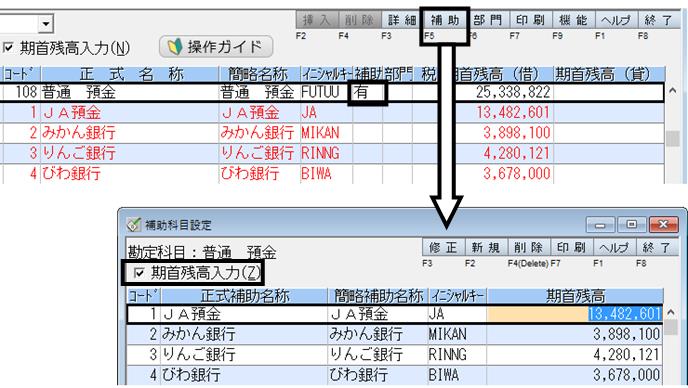Open 詳細 (F3) from main toolbar
This screenshot has height=388, width=688.
[402, 20]
